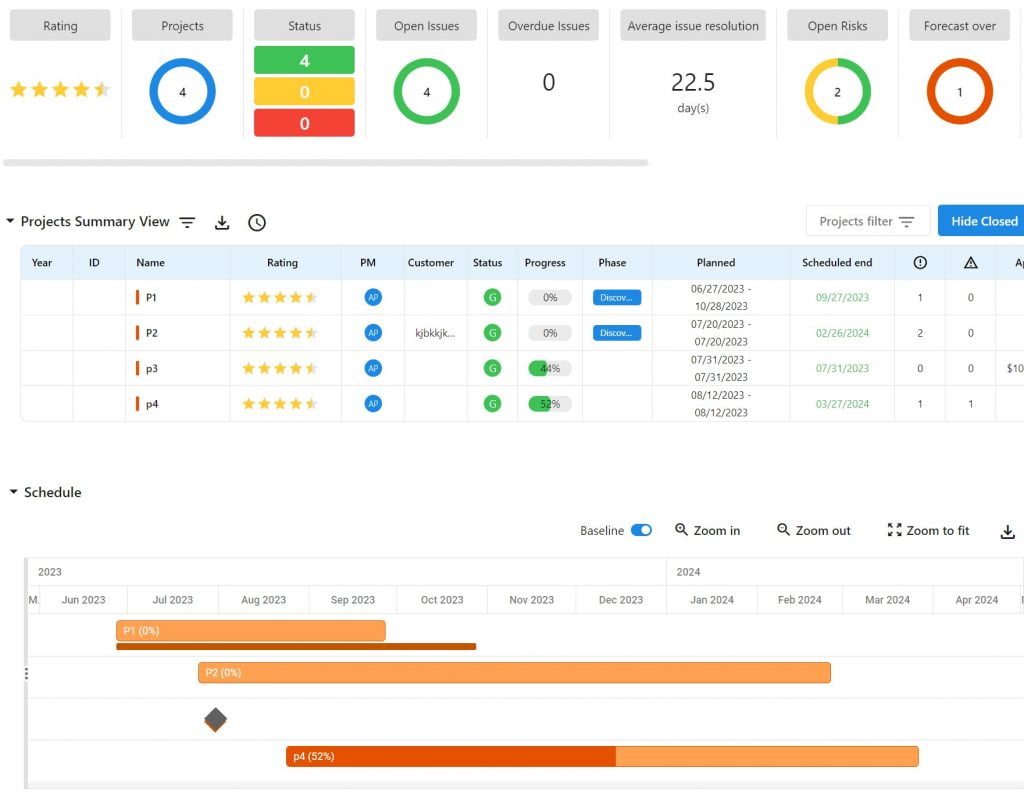Click the Average issue resolution header
The height and width of the screenshot is (796, 1024).
(693, 25)
